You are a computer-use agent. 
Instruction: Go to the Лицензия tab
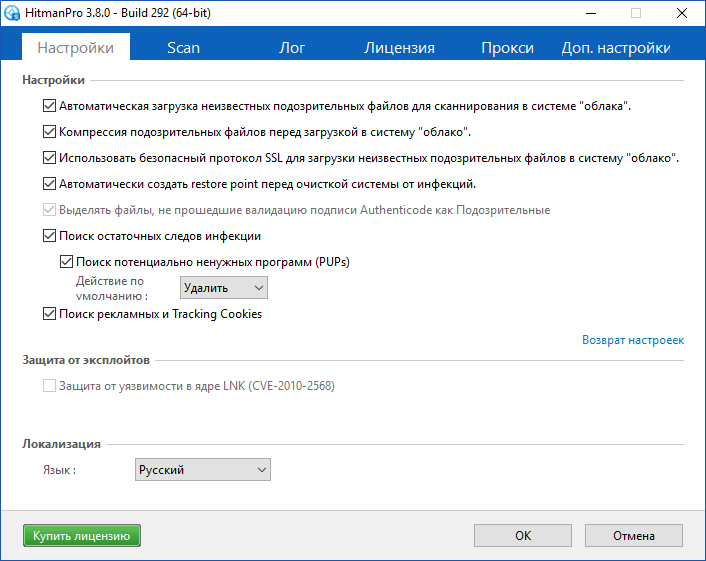click(399, 48)
